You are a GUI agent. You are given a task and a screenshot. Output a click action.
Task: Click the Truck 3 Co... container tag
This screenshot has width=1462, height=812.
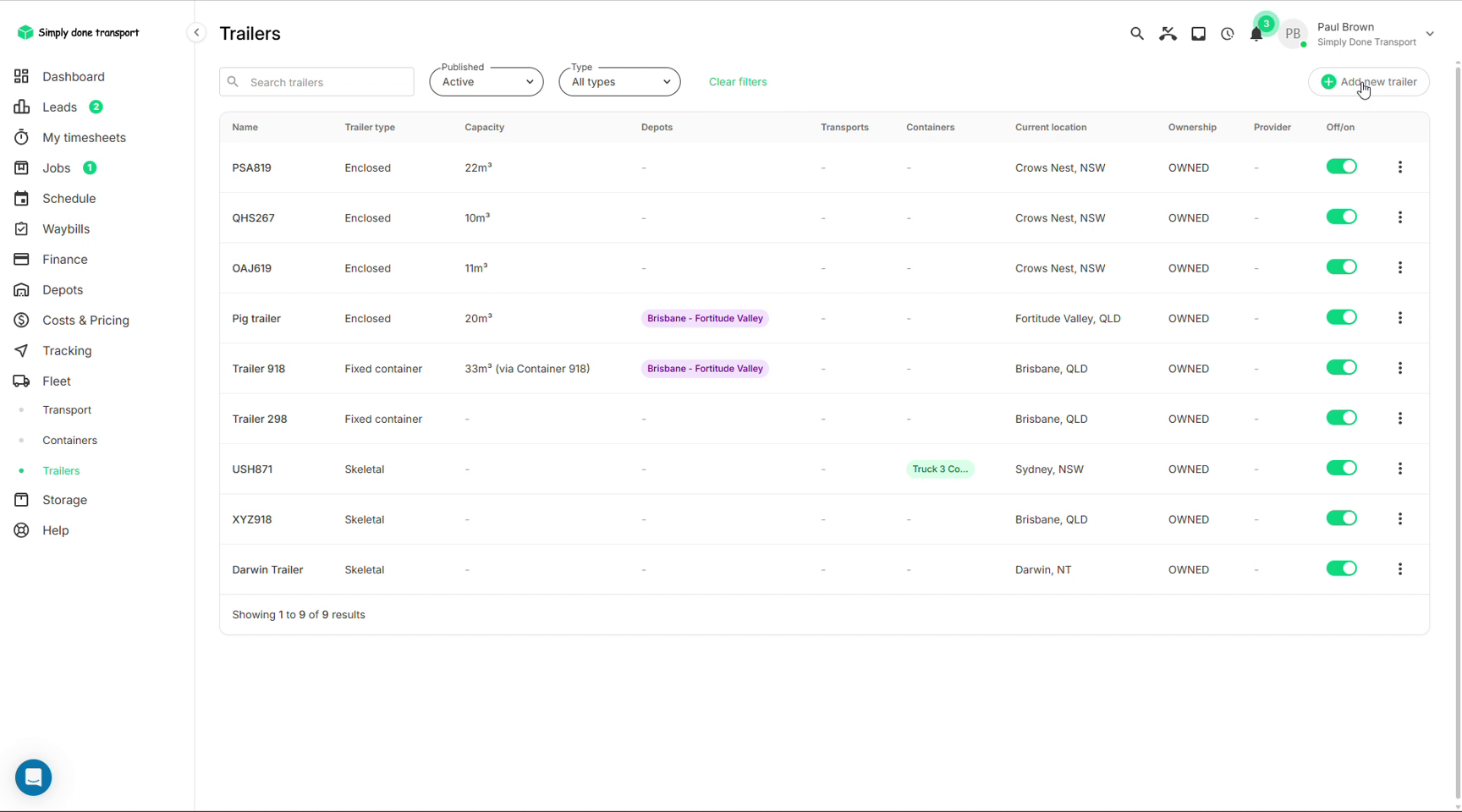940,469
